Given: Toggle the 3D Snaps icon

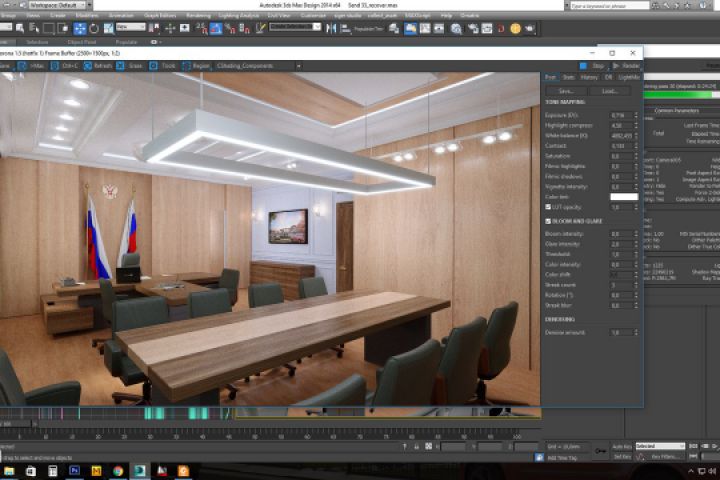Looking at the screenshot, I should 201,28.
